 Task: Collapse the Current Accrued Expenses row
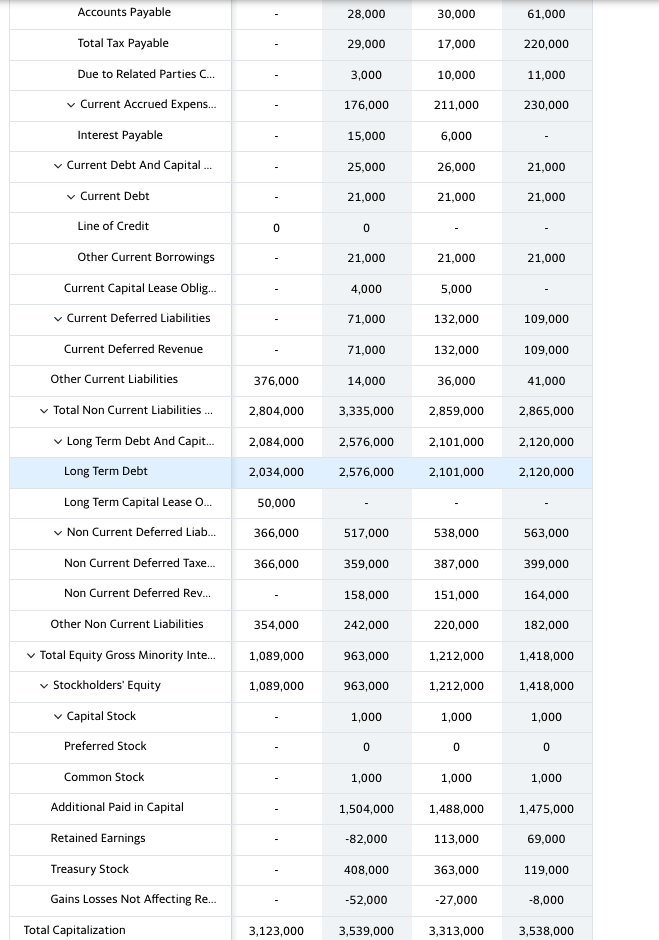69,105
